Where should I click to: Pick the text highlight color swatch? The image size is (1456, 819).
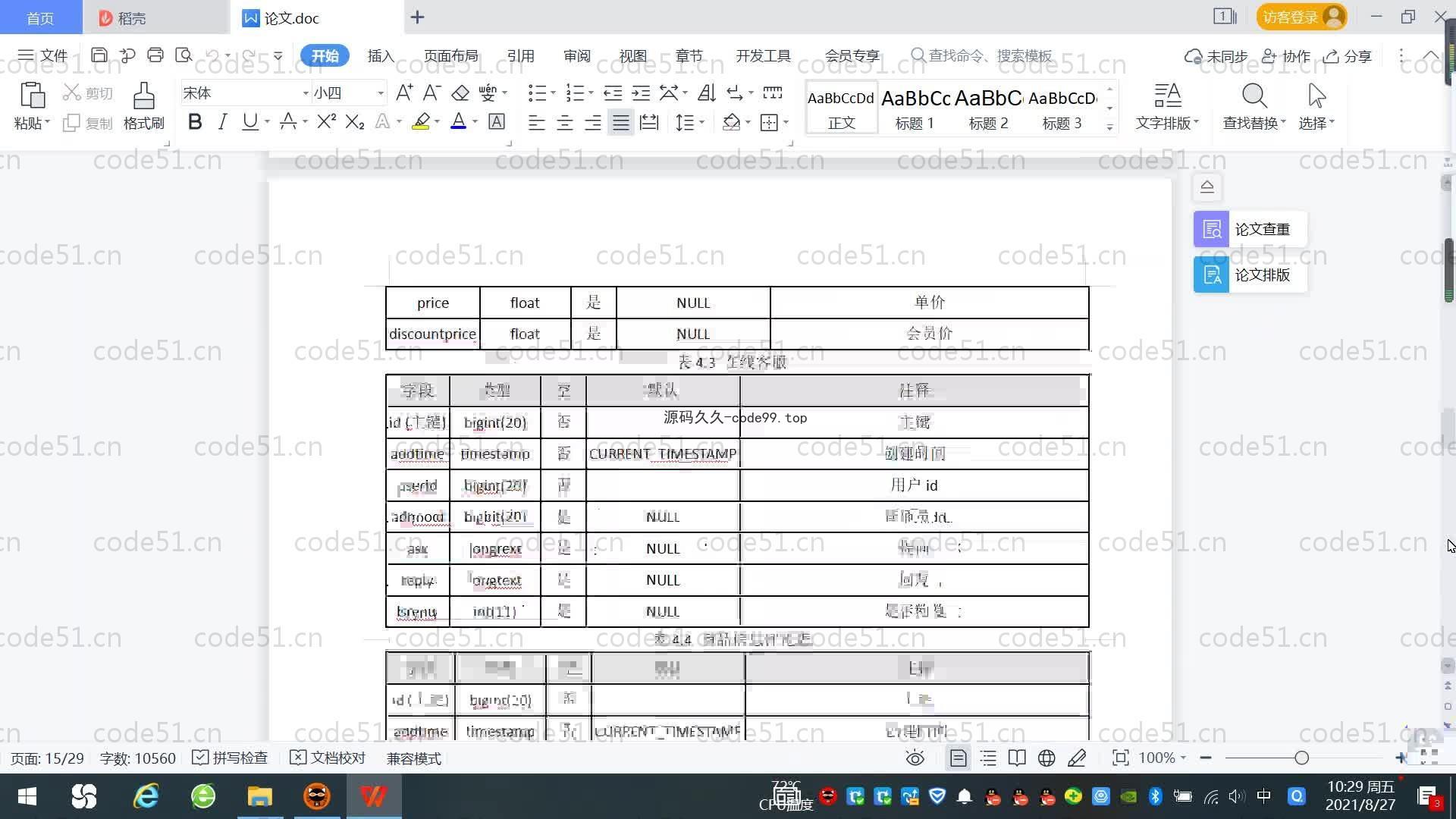click(x=421, y=121)
